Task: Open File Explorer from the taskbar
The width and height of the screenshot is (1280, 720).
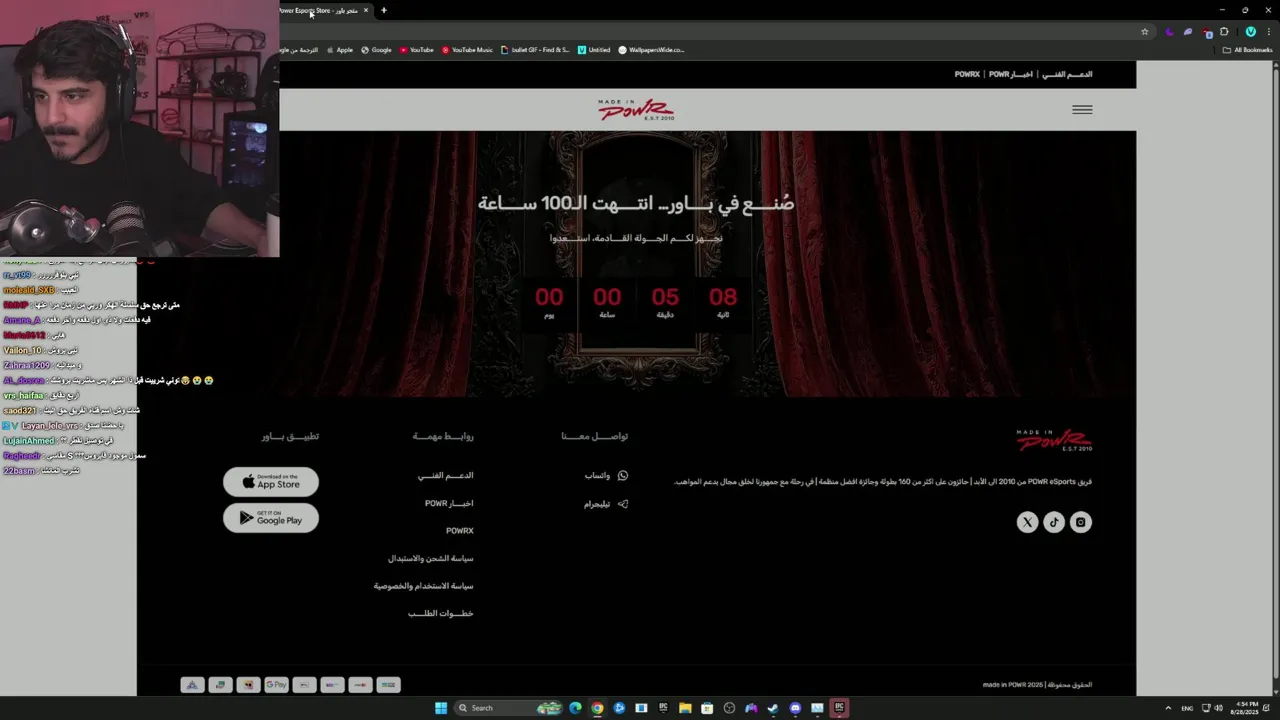Action: 685,708
